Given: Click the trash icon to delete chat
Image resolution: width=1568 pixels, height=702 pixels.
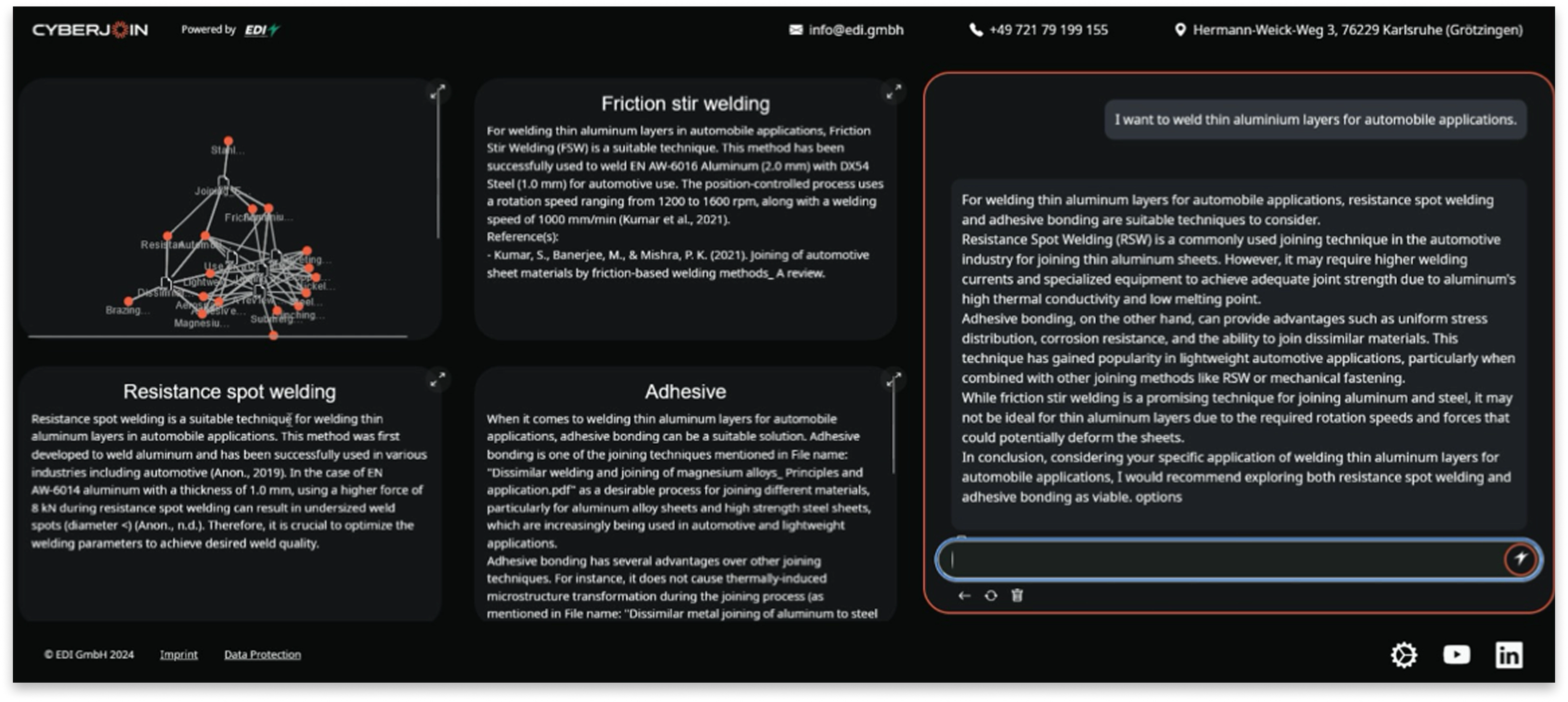Looking at the screenshot, I should coord(1017,595).
